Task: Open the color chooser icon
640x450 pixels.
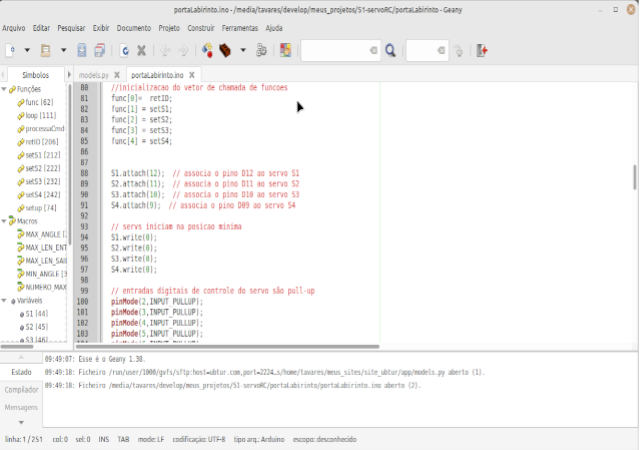Action: (x=286, y=49)
